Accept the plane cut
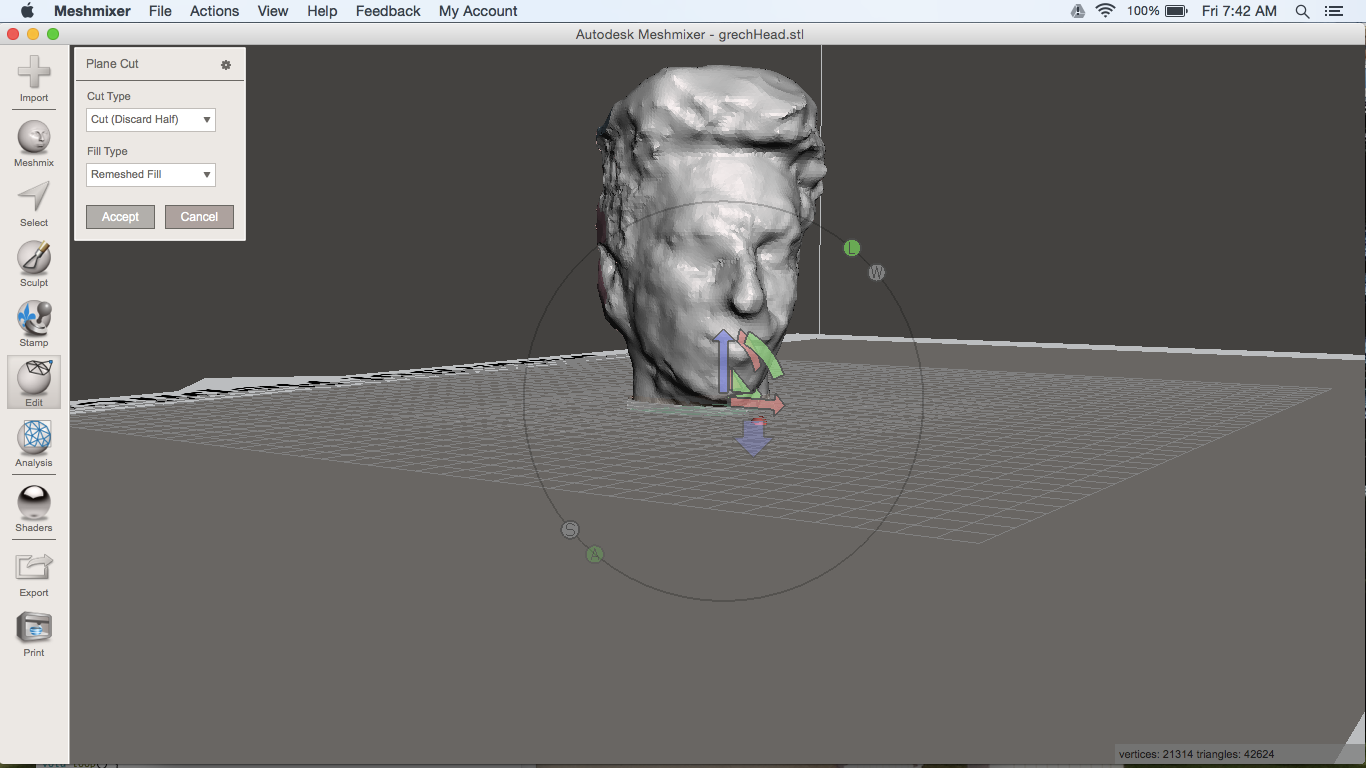The height and width of the screenshot is (768, 1366). pyautogui.click(x=120, y=217)
